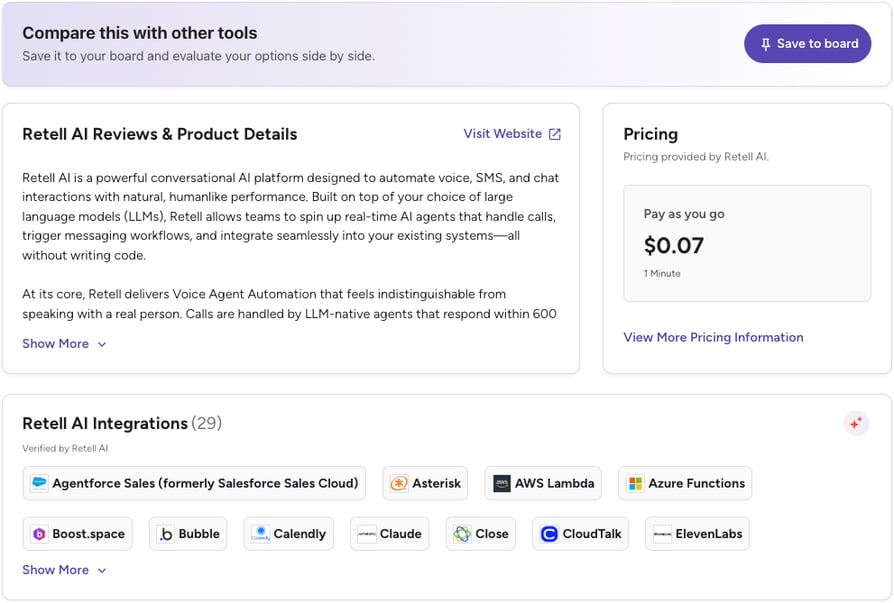Click the Calendly logo icon
The image size is (894, 603).
click(260, 534)
